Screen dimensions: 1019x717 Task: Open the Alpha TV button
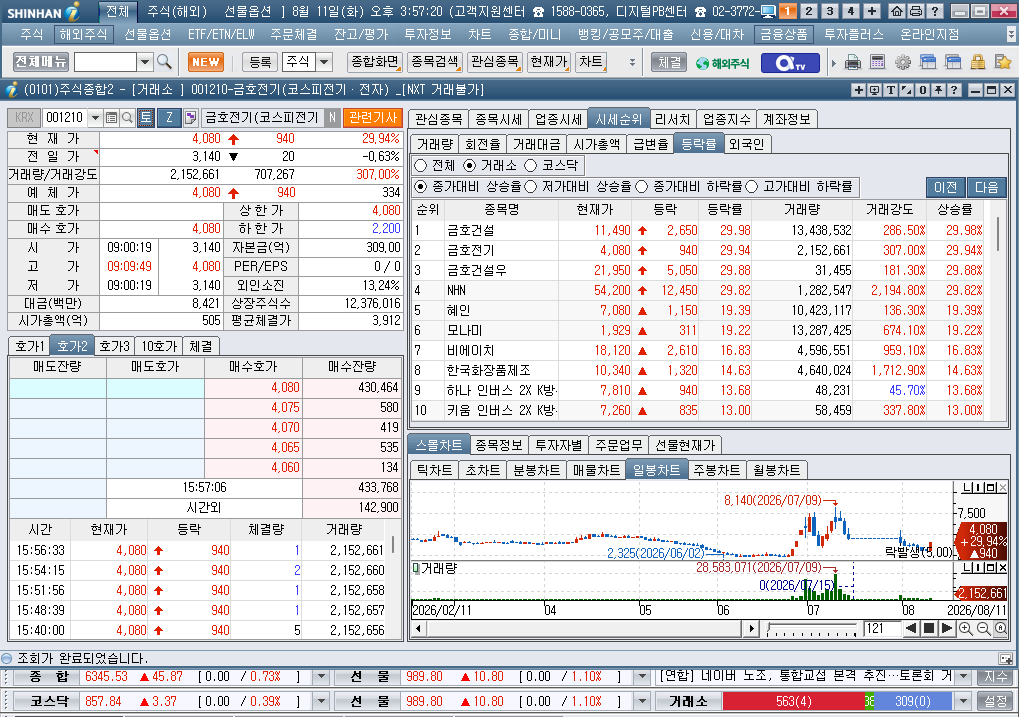(790, 62)
